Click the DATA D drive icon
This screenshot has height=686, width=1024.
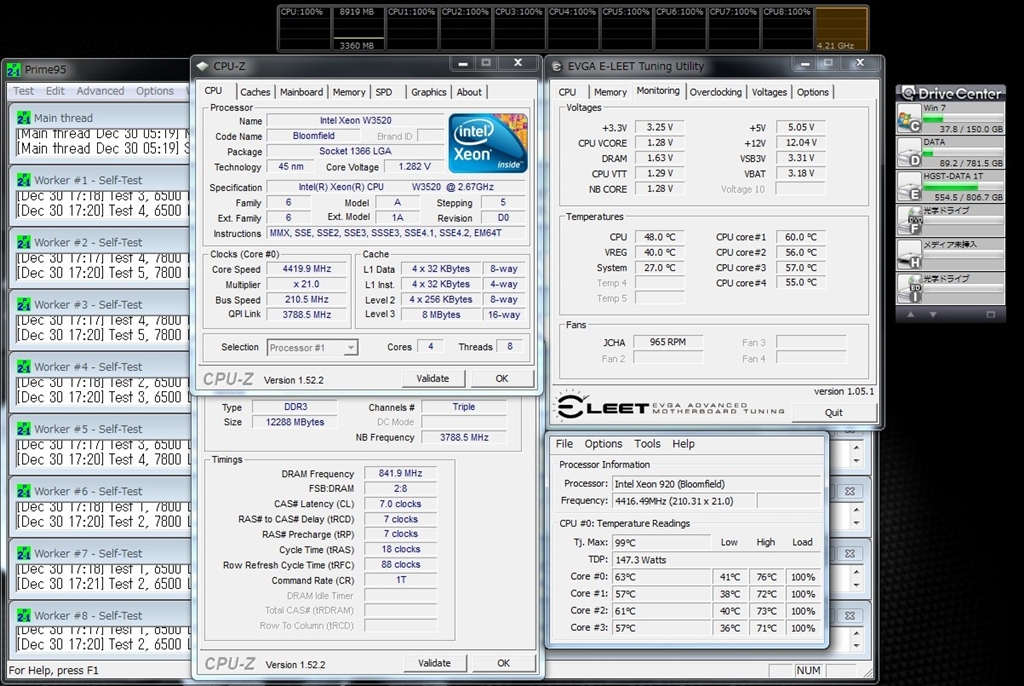coord(909,152)
